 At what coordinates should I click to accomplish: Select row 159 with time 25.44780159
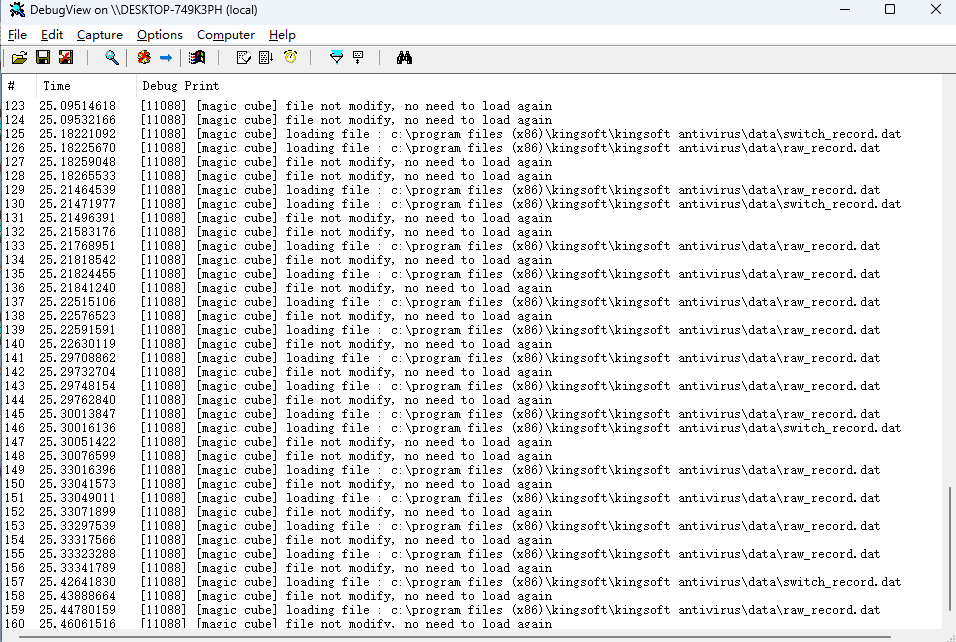point(473,610)
